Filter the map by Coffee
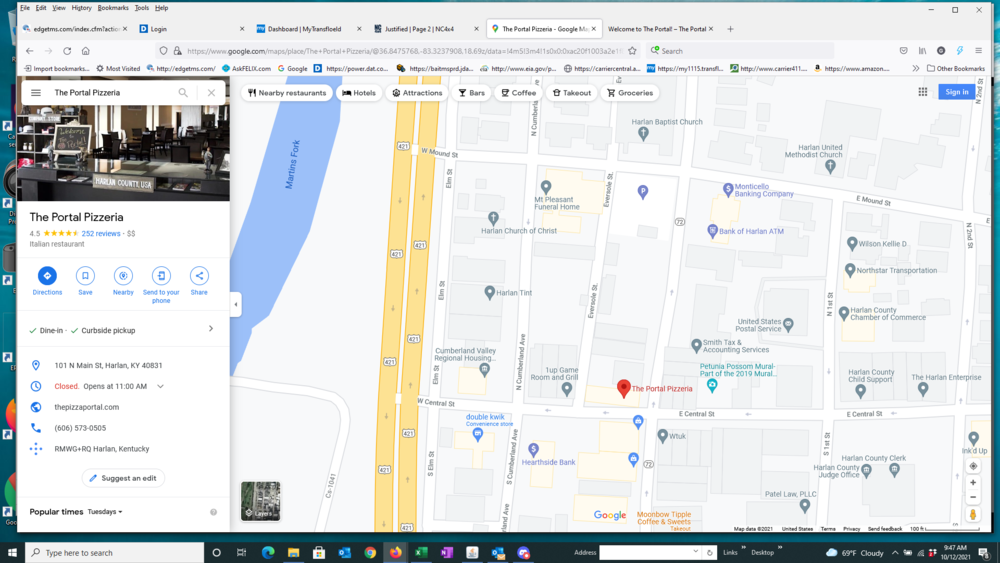The image size is (1000, 563). [518, 92]
